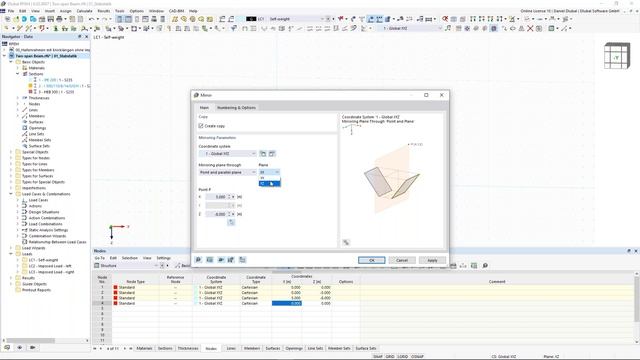This screenshot has width=640, height=360.
Task: Click the preview settings icon under the mirror graphic
Action: tap(346, 243)
